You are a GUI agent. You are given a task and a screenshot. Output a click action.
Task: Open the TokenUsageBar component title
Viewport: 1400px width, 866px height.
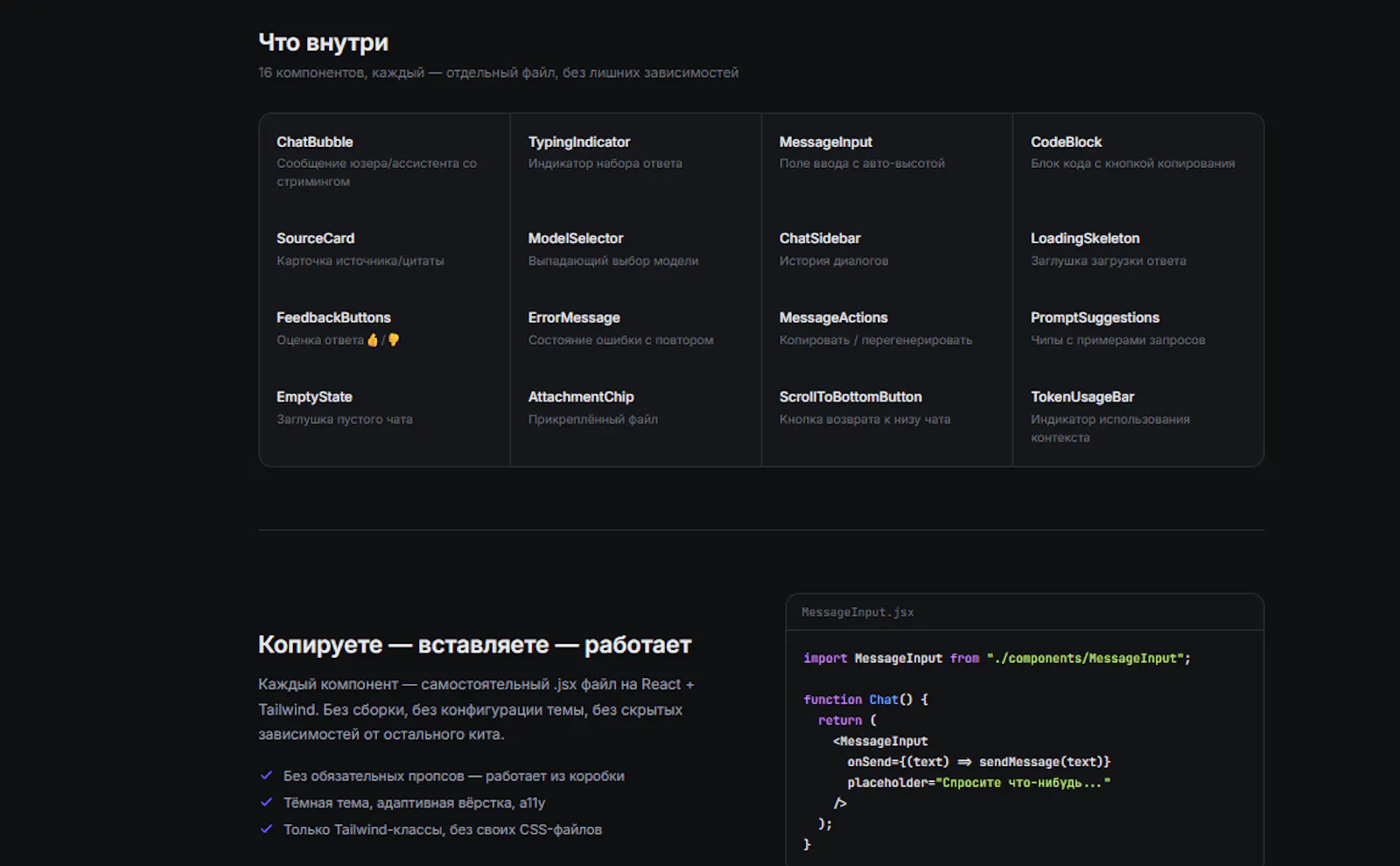click(x=1082, y=396)
